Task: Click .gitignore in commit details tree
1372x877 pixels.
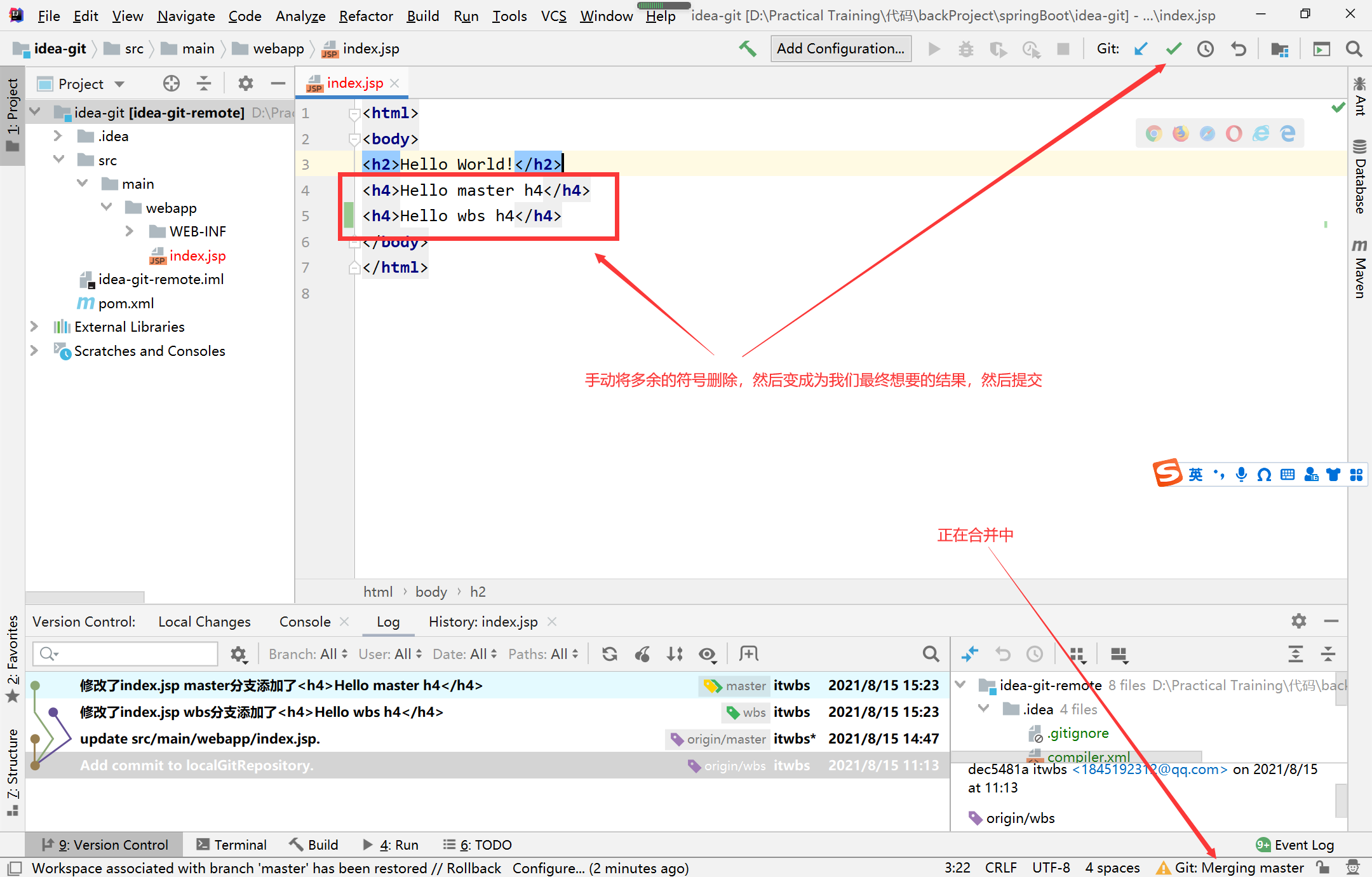Action: (x=1078, y=733)
